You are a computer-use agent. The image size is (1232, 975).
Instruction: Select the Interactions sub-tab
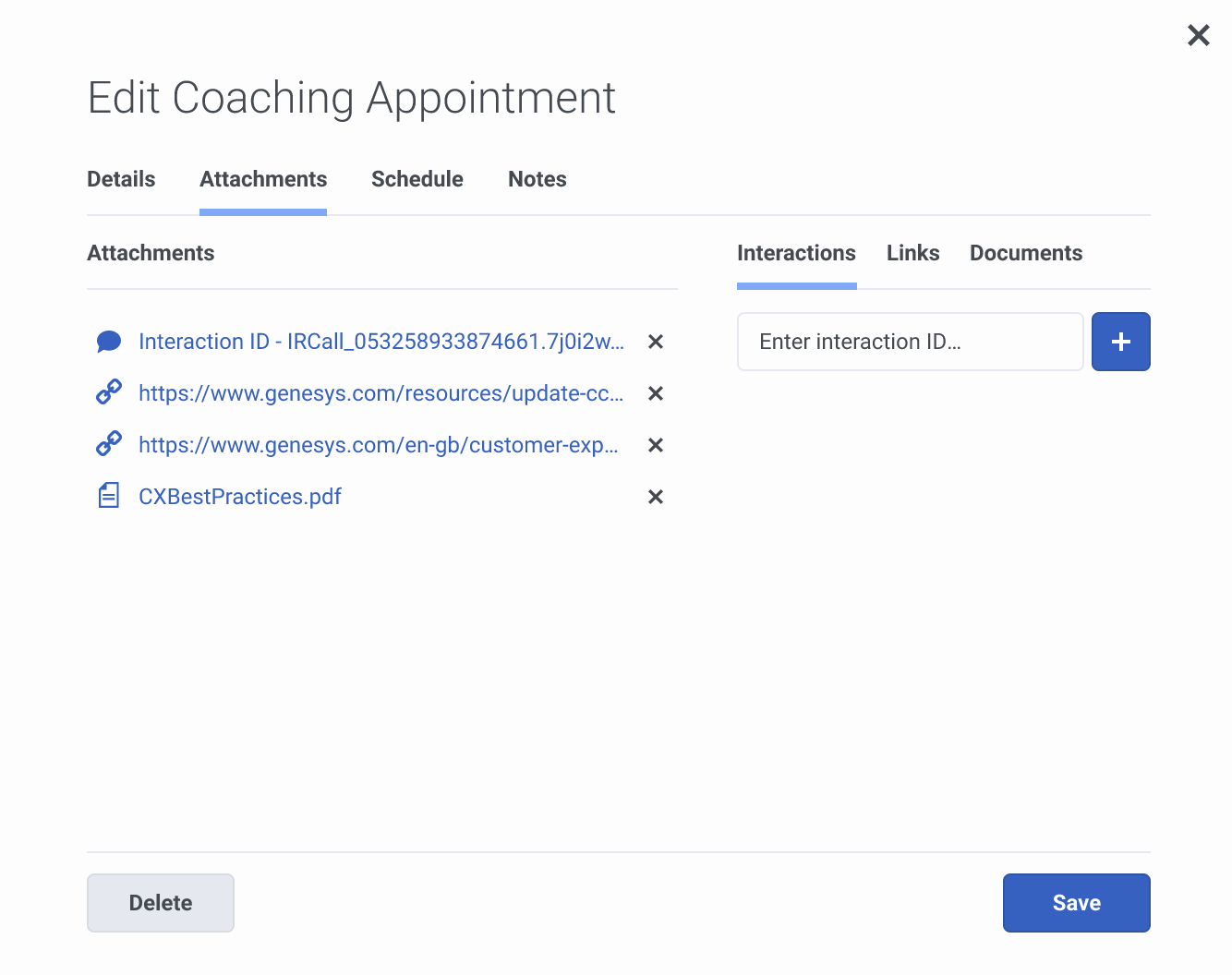[x=796, y=253]
